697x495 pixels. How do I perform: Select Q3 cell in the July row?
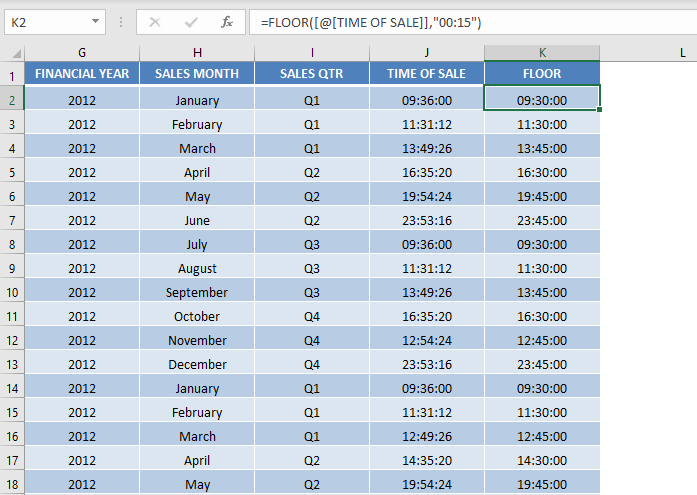coord(312,242)
